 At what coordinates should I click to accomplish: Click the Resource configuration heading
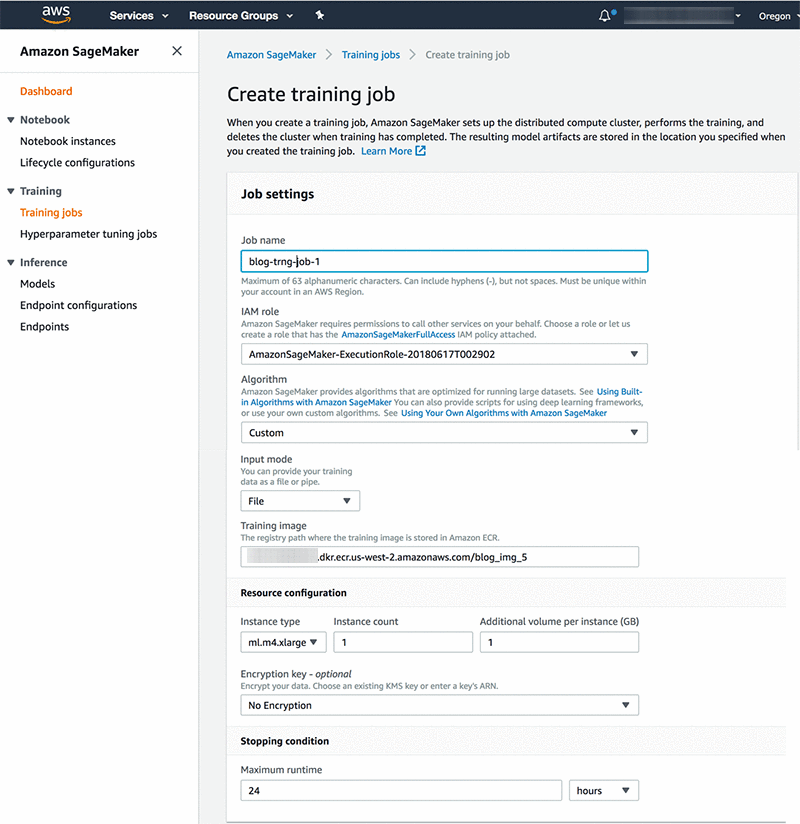(293, 593)
